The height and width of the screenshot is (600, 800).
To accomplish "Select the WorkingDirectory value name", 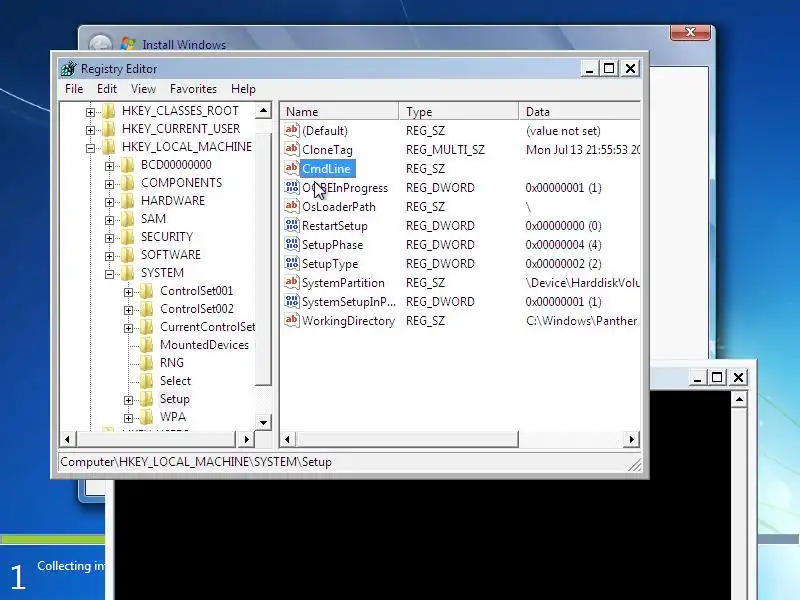I will pyautogui.click(x=348, y=321).
